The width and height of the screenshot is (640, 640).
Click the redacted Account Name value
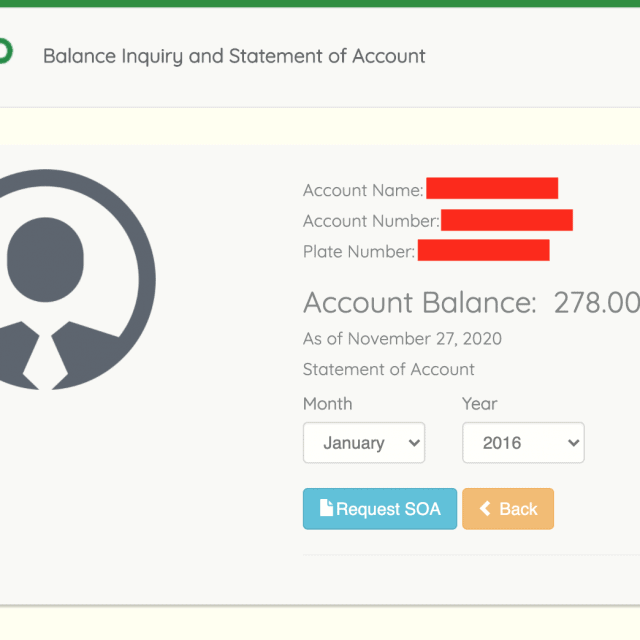pos(491,189)
